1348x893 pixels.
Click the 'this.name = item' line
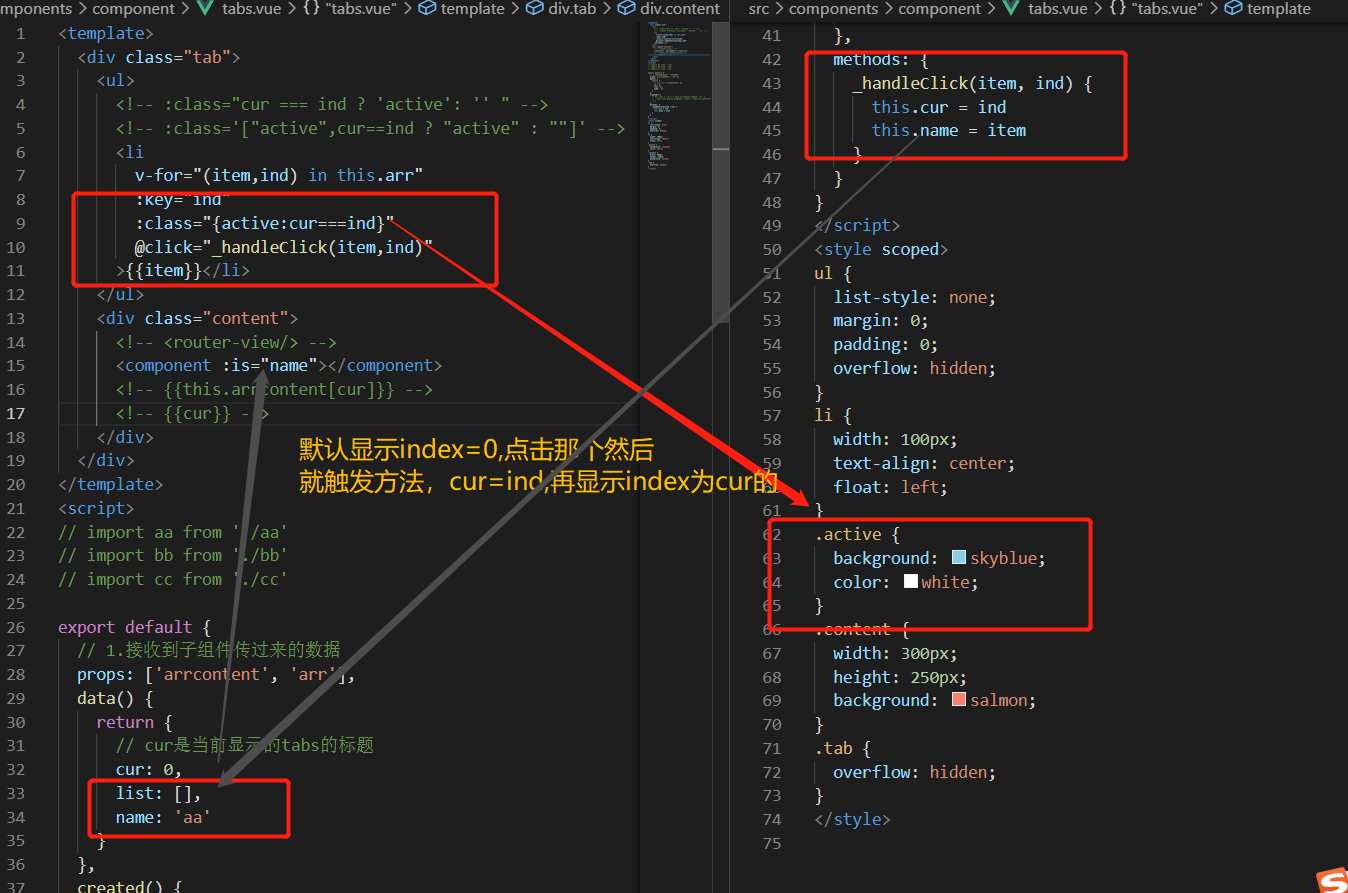(x=948, y=130)
